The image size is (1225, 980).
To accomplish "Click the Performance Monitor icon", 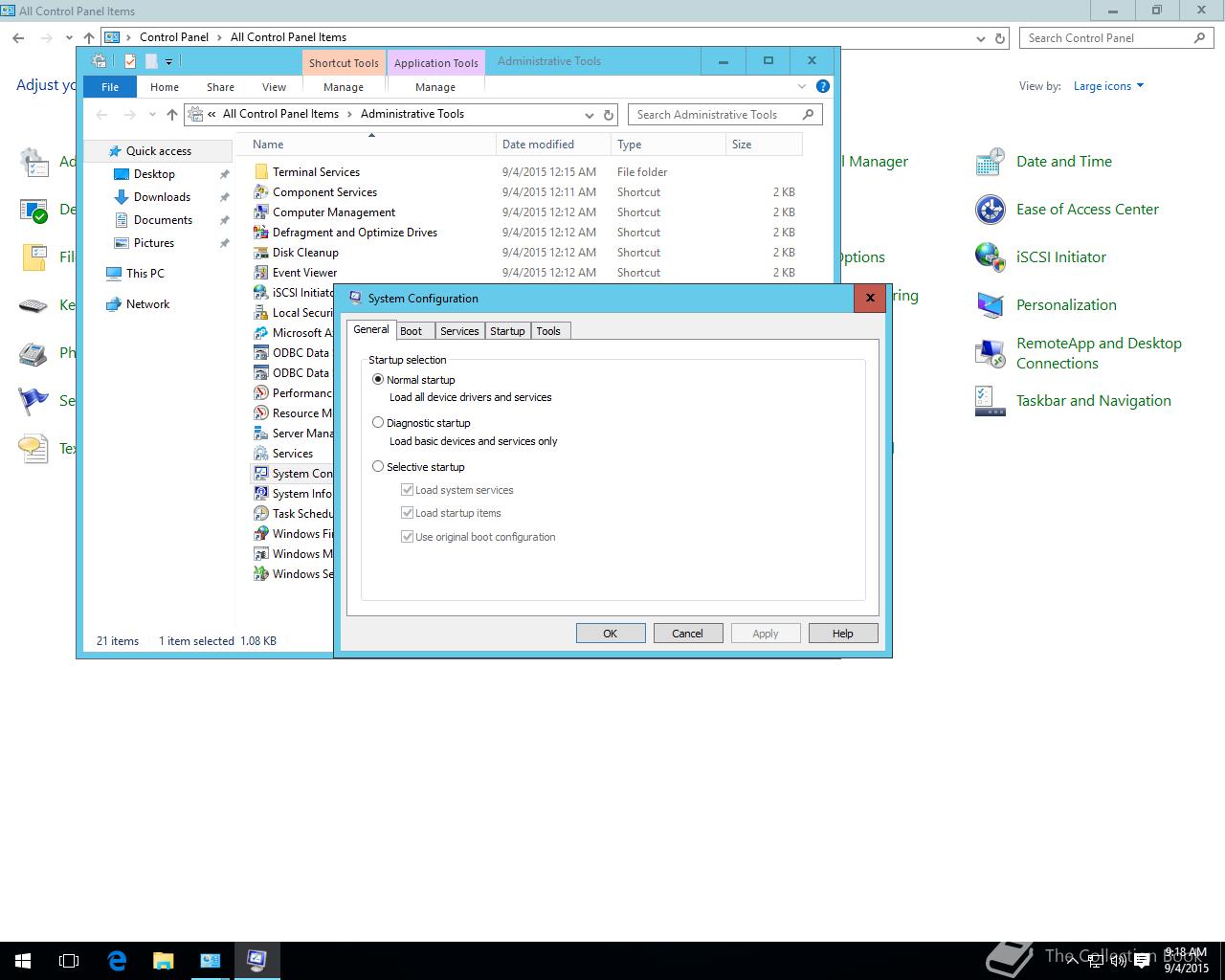I will pyautogui.click(x=260, y=393).
